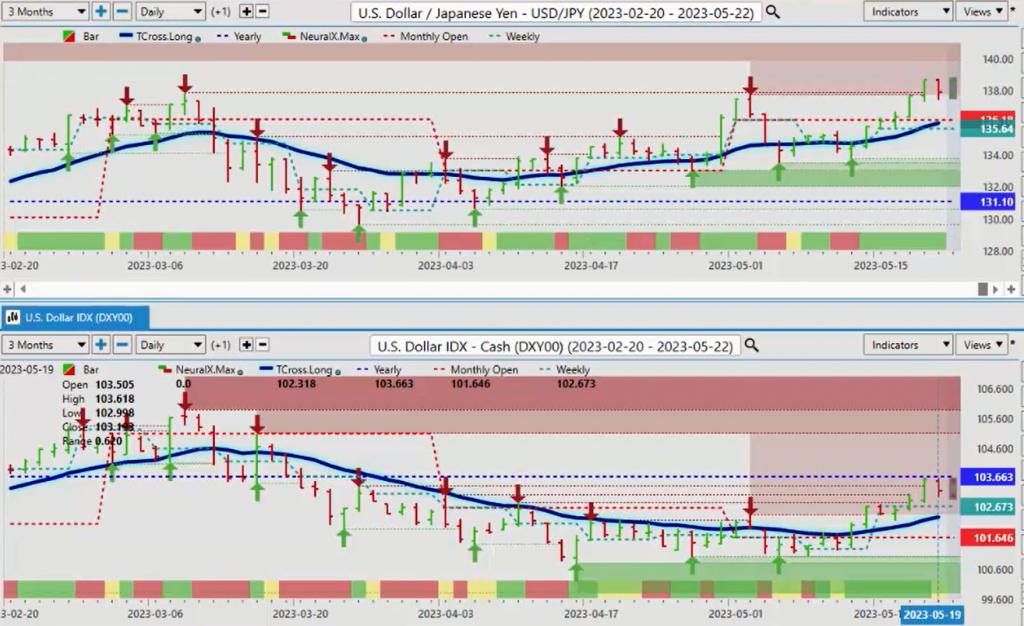Screen dimensions: 1024x626
Task: Click the plus zoom icon in the Dollar IDX toolbar
Action: [x=101, y=345]
